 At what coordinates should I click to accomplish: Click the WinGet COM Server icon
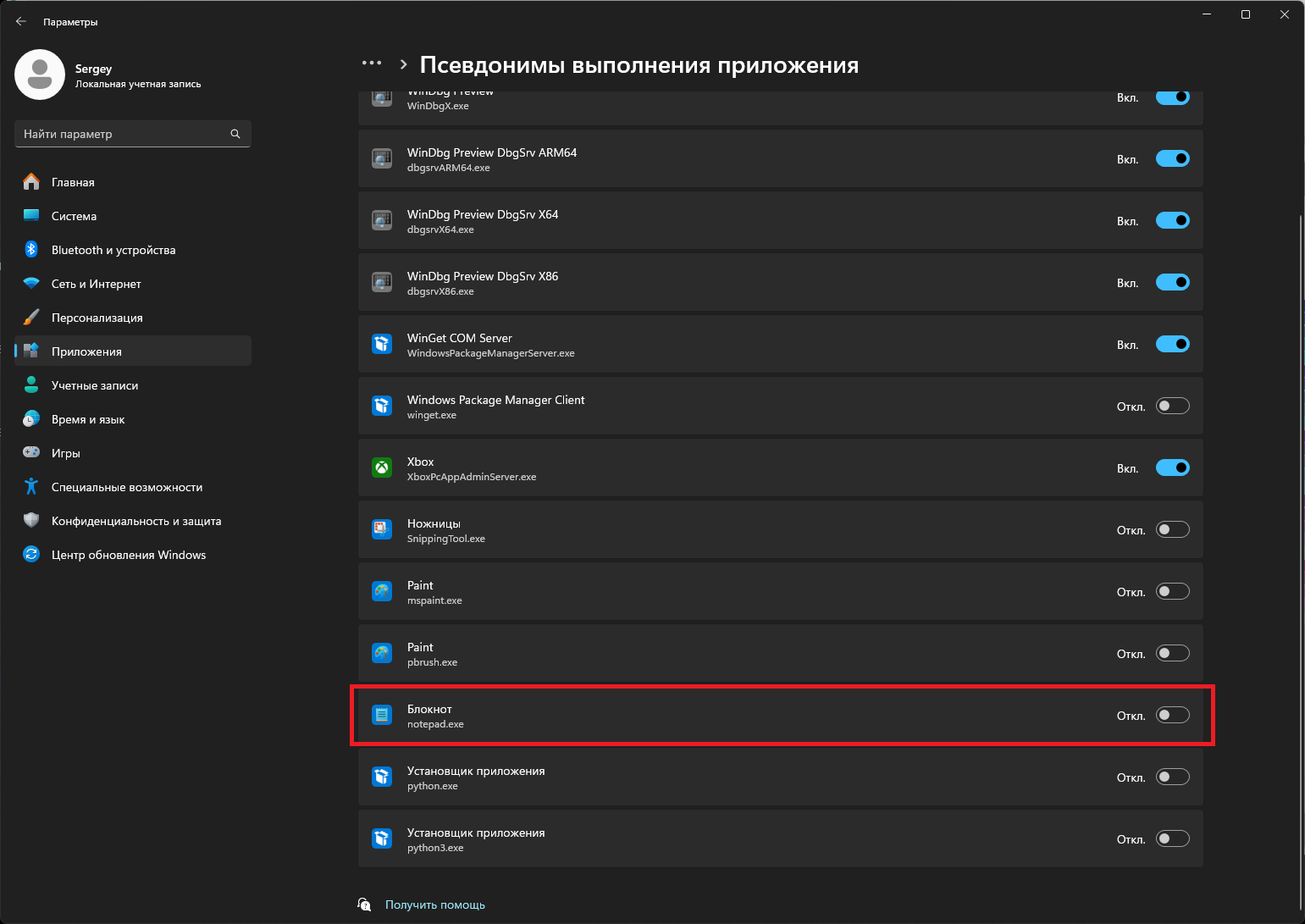pyautogui.click(x=382, y=344)
